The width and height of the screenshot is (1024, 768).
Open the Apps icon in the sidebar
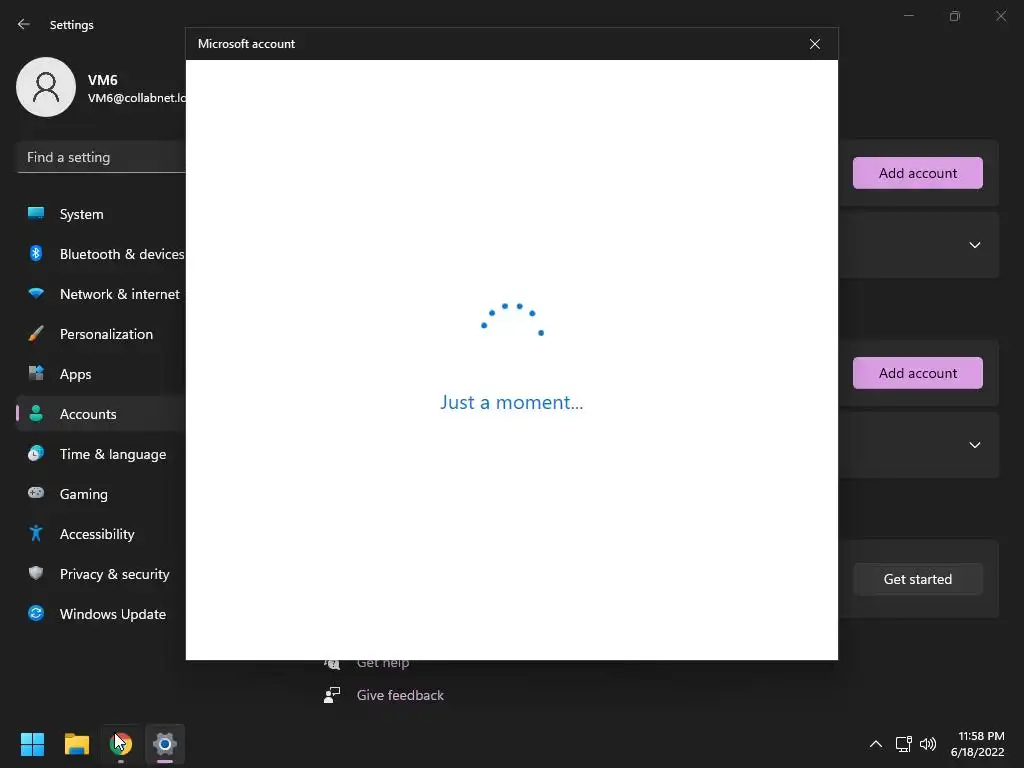coord(36,374)
